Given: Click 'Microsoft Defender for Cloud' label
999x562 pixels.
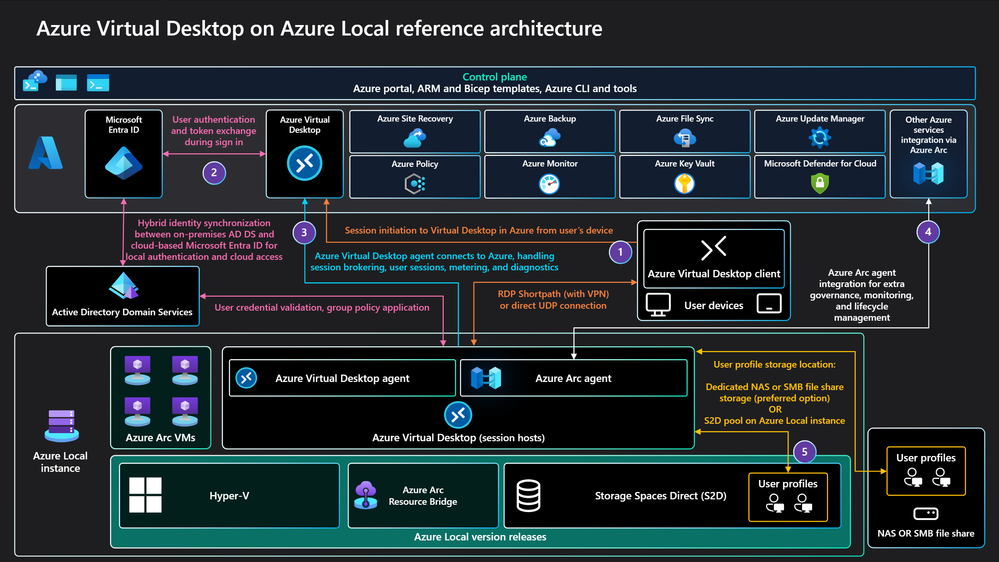Looking at the screenshot, I should [x=820, y=164].
